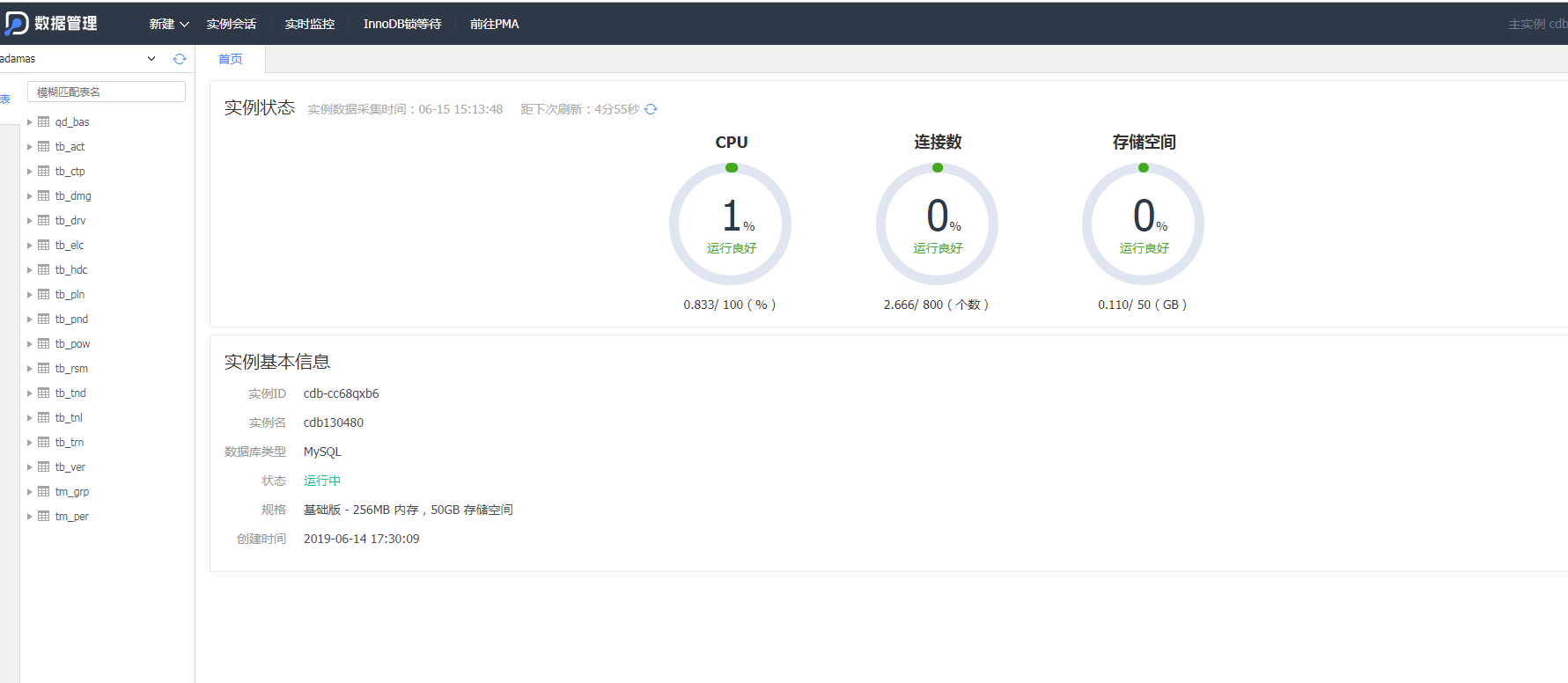
Task: Click the 基础版 spec description
Action: click(409, 510)
